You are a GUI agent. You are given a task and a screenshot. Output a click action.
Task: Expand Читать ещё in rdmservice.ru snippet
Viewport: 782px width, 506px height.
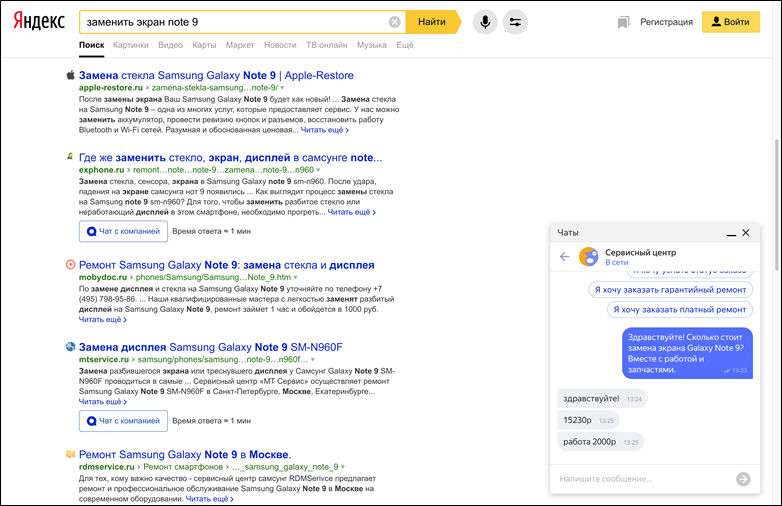click(x=209, y=499)
